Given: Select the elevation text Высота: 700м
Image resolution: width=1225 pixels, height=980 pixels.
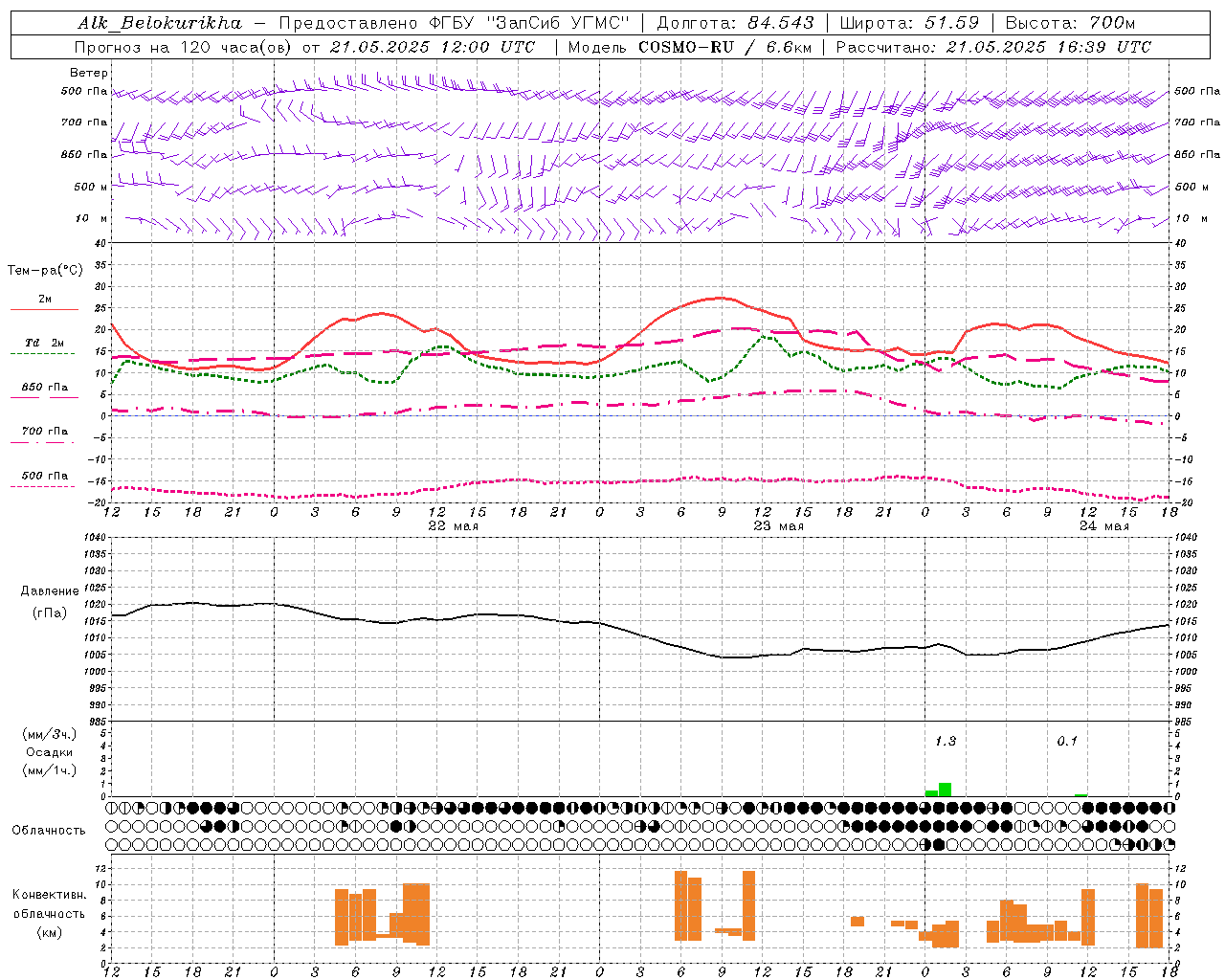Looking at the screenshot, I should click(x=1070, y=23).
